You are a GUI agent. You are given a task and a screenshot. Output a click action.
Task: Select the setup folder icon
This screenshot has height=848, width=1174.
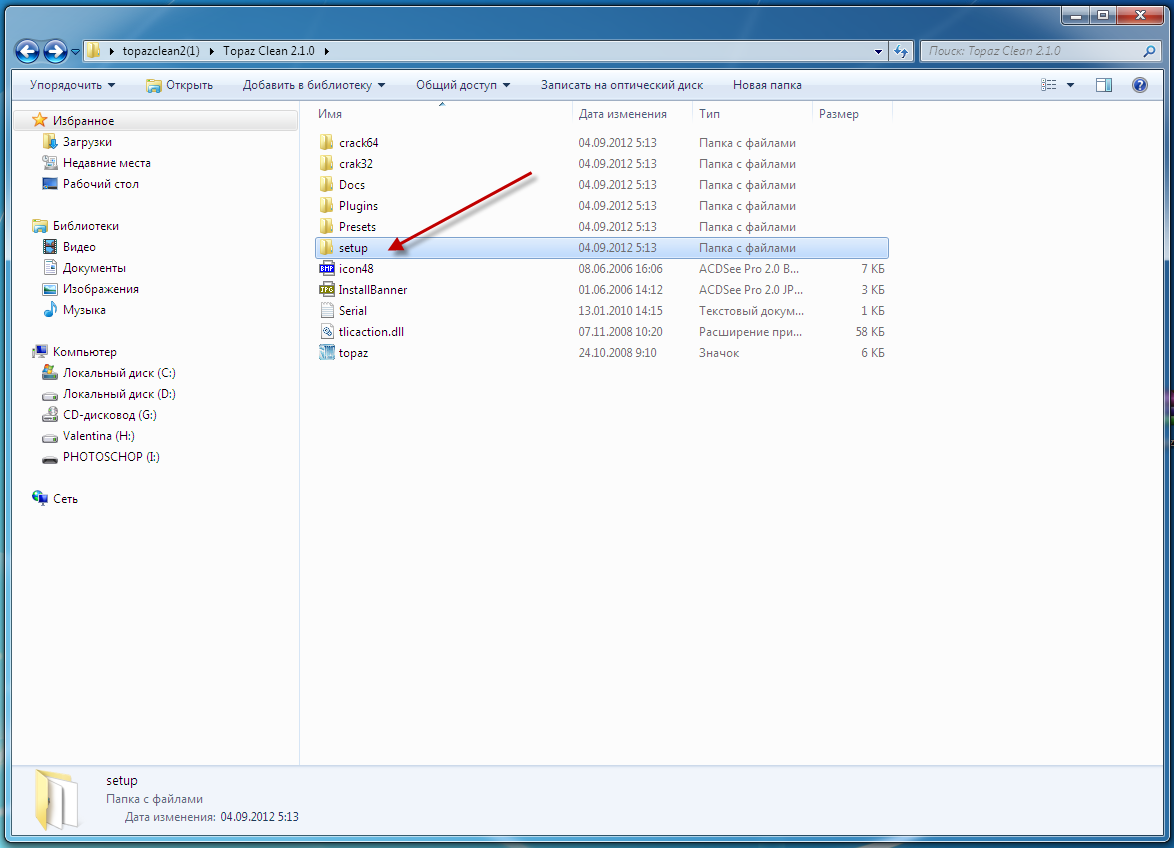coord(326,247)
